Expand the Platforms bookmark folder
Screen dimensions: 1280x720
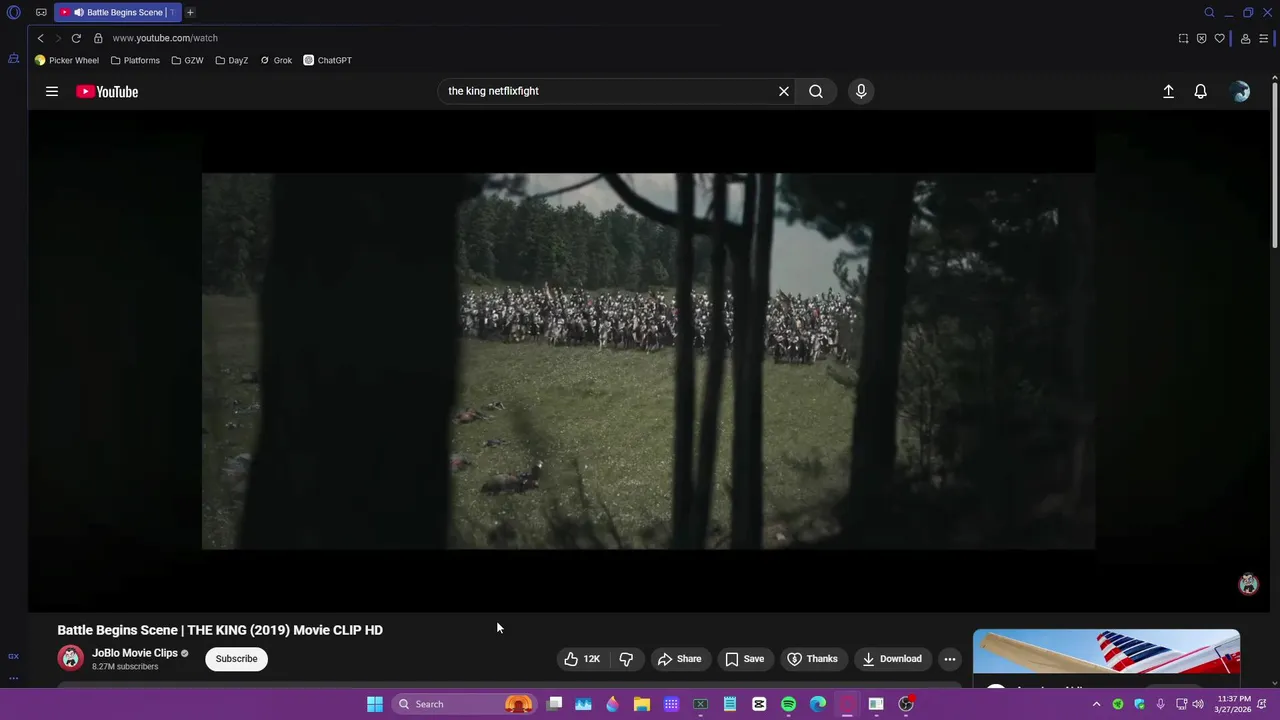[135, 60]
